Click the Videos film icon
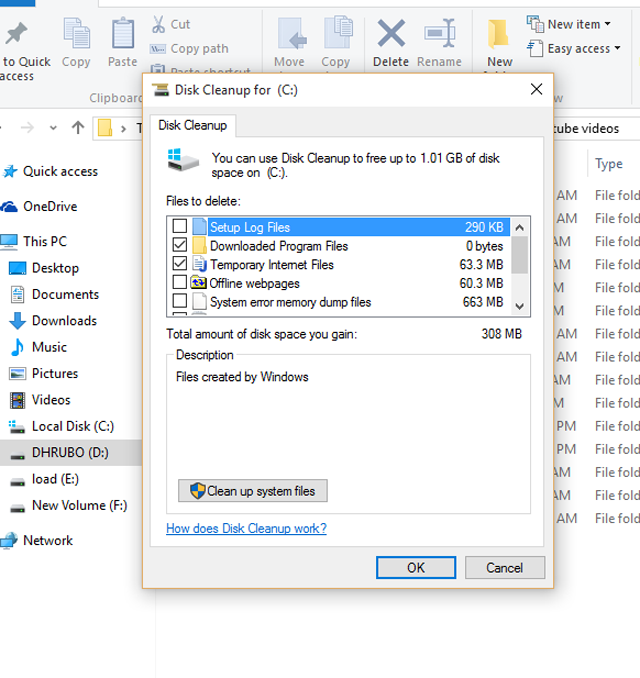The image size is (640, 678). (x=17, y=400)
